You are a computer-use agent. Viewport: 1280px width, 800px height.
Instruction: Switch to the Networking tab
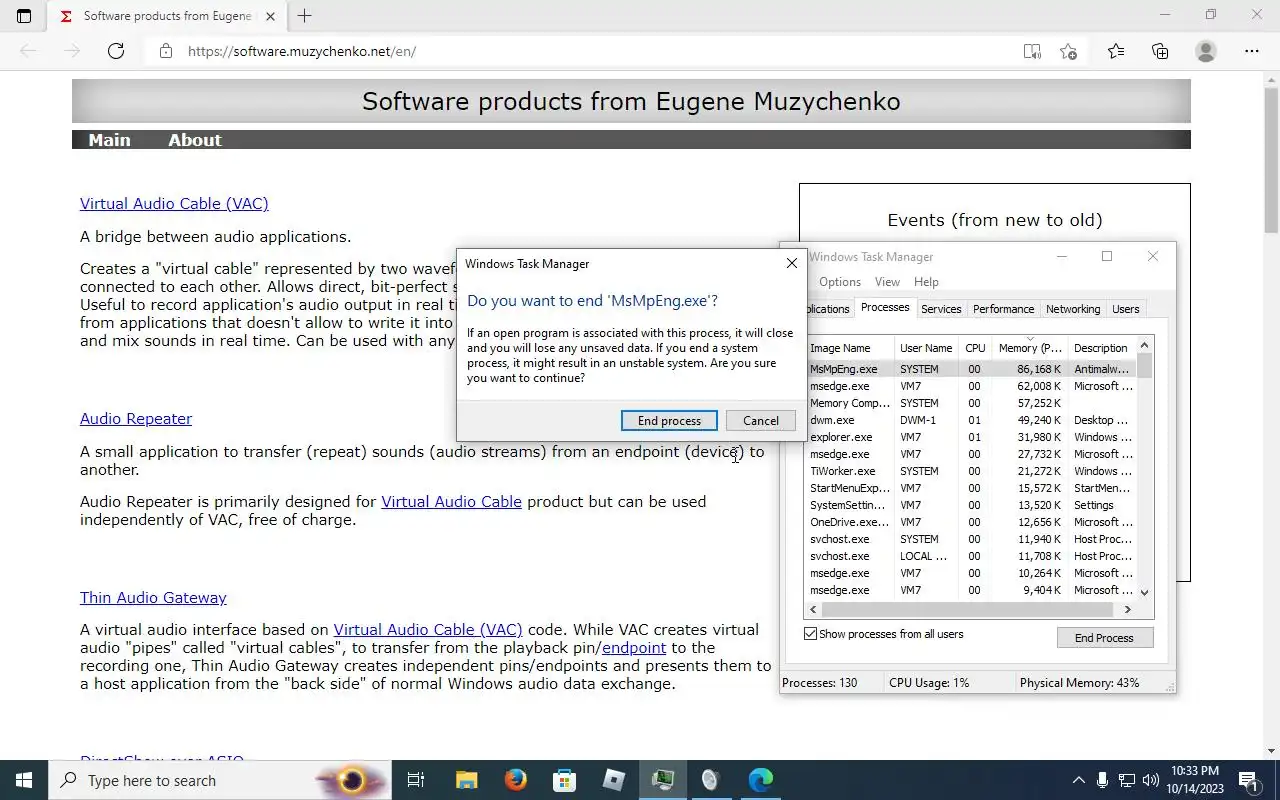[x=1073, y=309]
